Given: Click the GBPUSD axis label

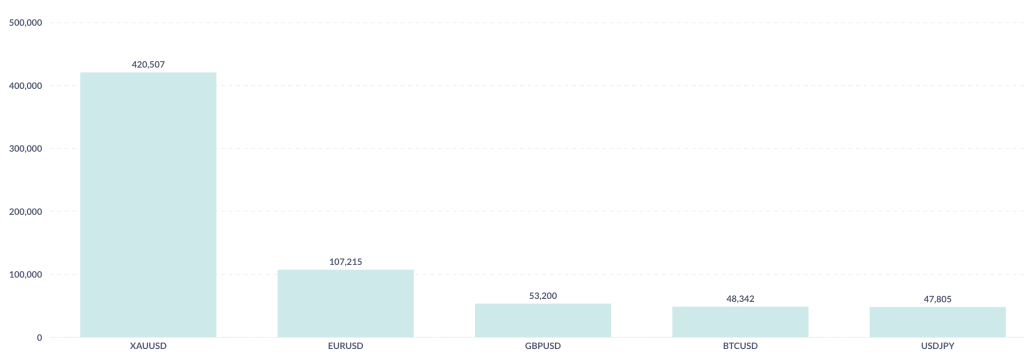Looking at the screenshot, I should (x=543, y=346).
